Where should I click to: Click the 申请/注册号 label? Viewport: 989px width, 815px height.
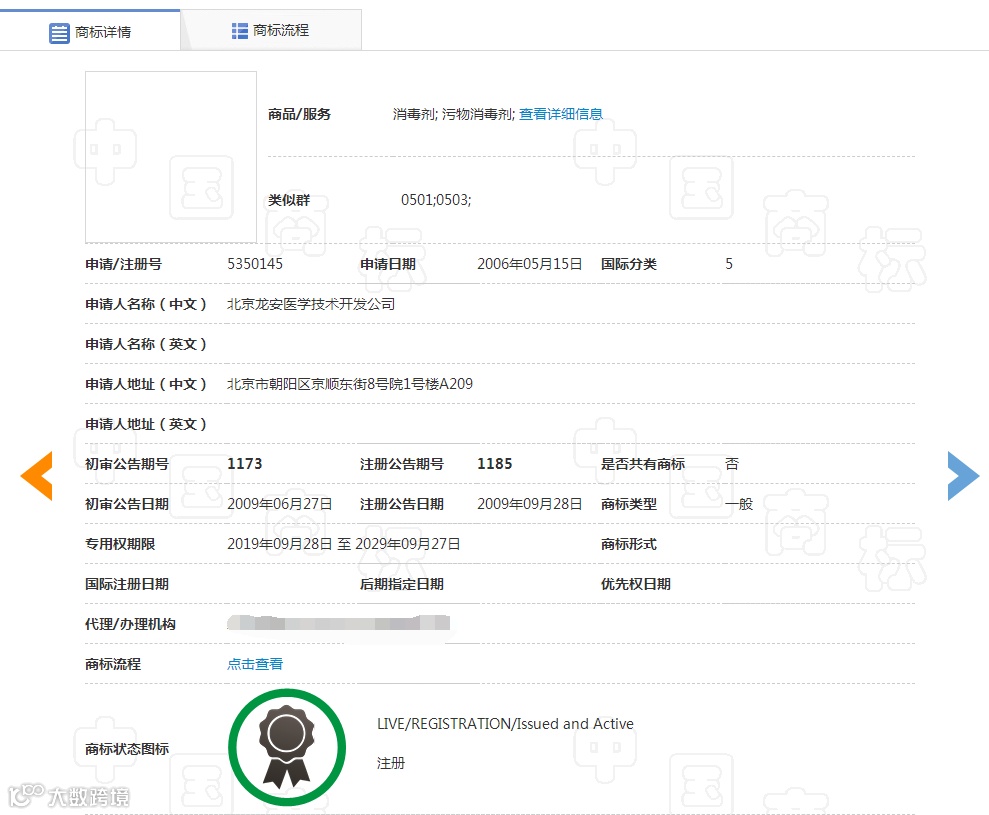coord(124,264)
